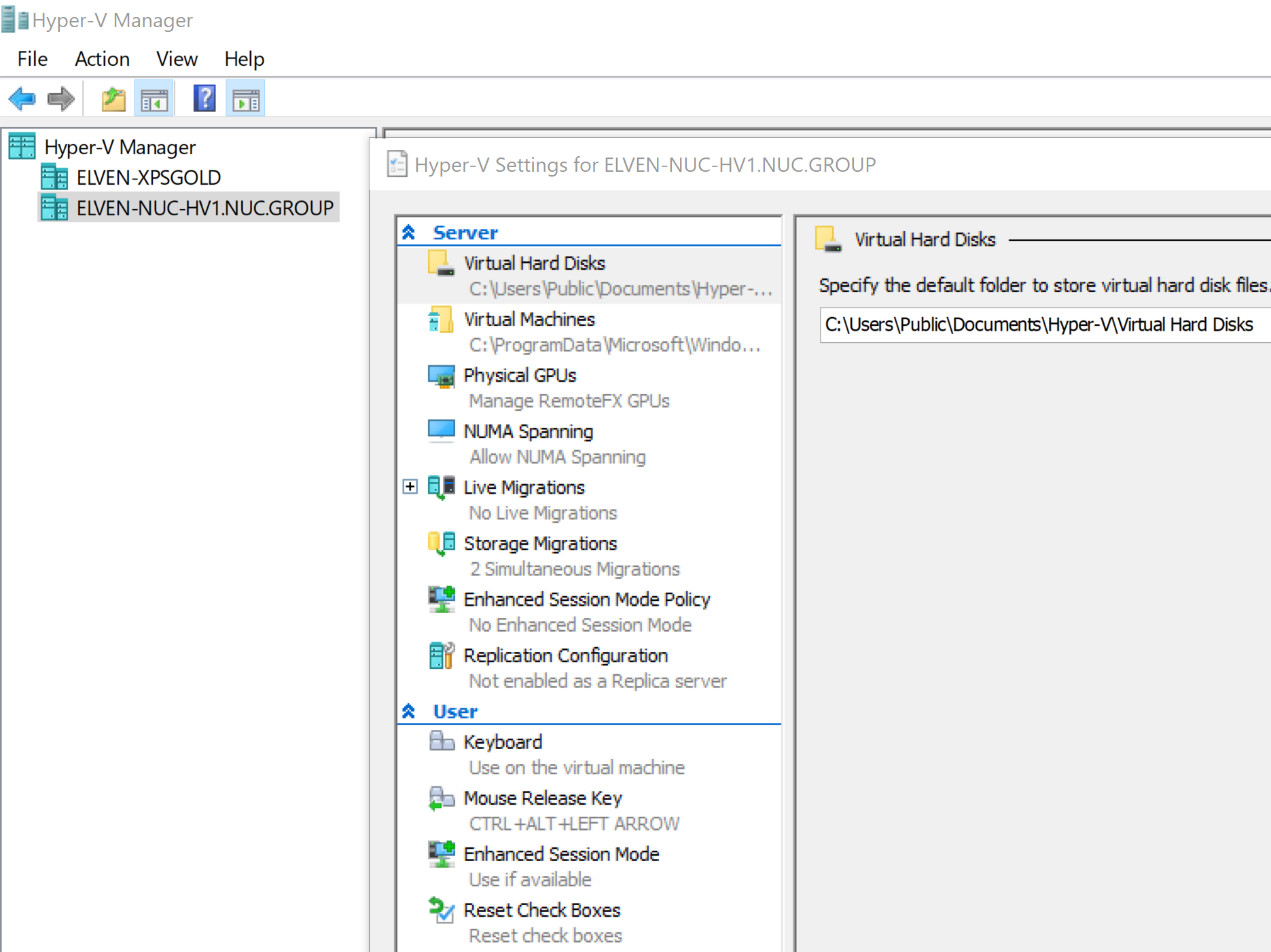Click the Storage Migrations icon
Image resolution: width=1271 pixels, height=952 pixels.
point(441,543)
